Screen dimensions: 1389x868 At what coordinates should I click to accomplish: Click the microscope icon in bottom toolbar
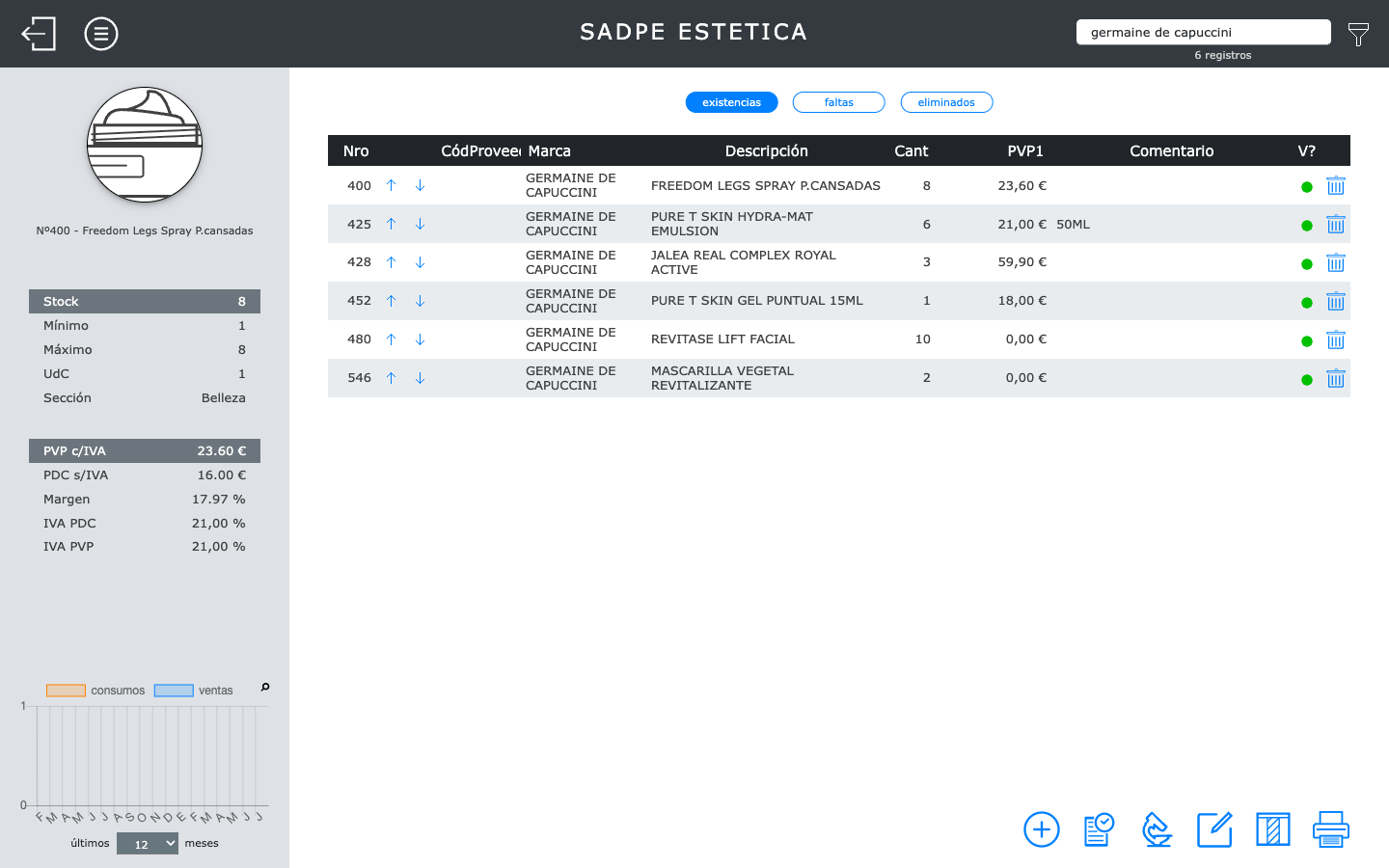(x=1157, y=829)
